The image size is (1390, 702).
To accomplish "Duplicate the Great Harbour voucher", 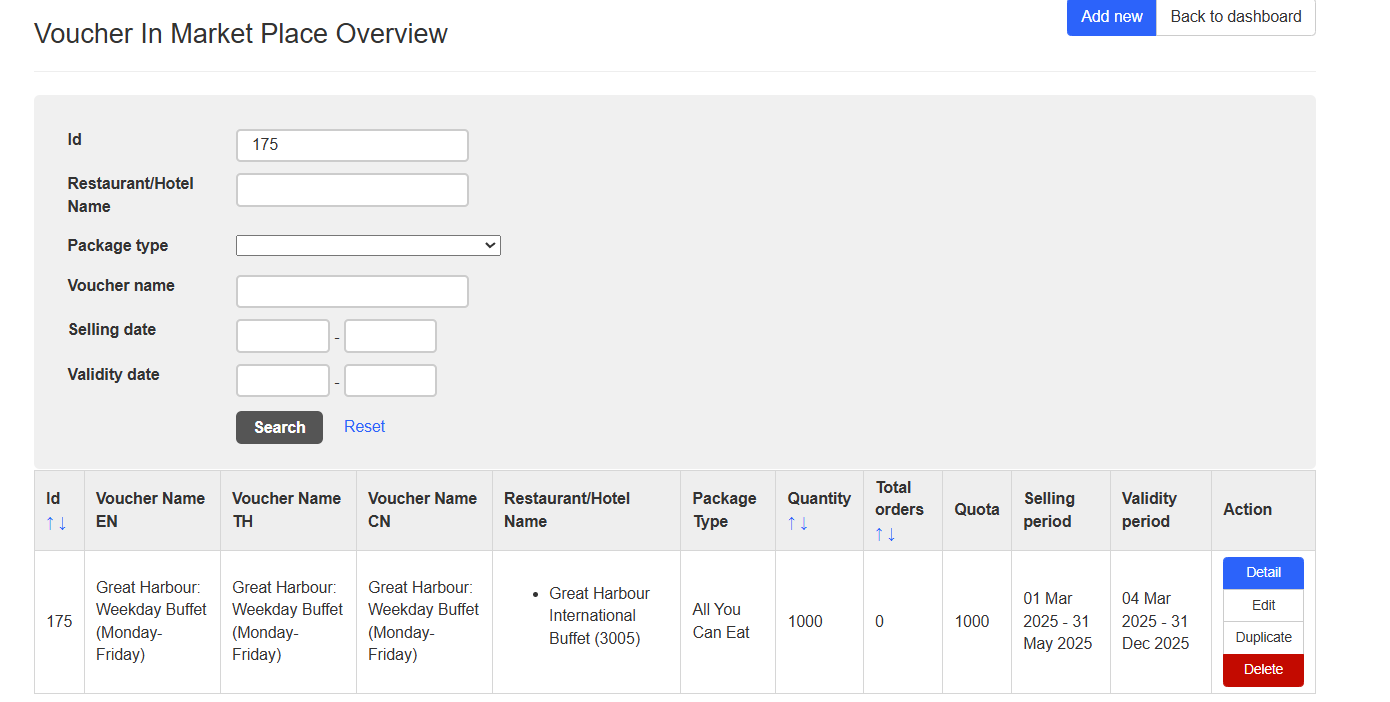I will [1263, 637].
